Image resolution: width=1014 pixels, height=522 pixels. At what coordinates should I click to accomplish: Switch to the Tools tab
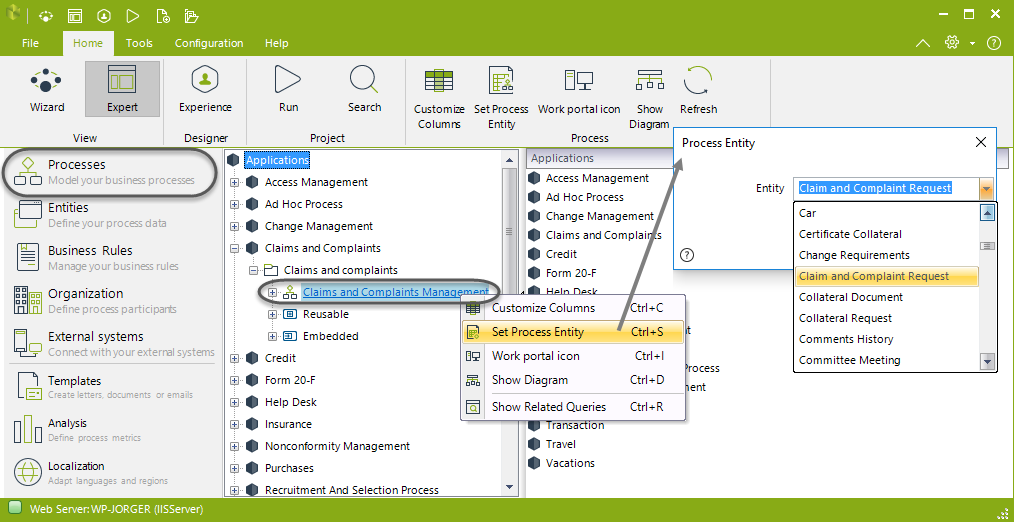[139, 43]
